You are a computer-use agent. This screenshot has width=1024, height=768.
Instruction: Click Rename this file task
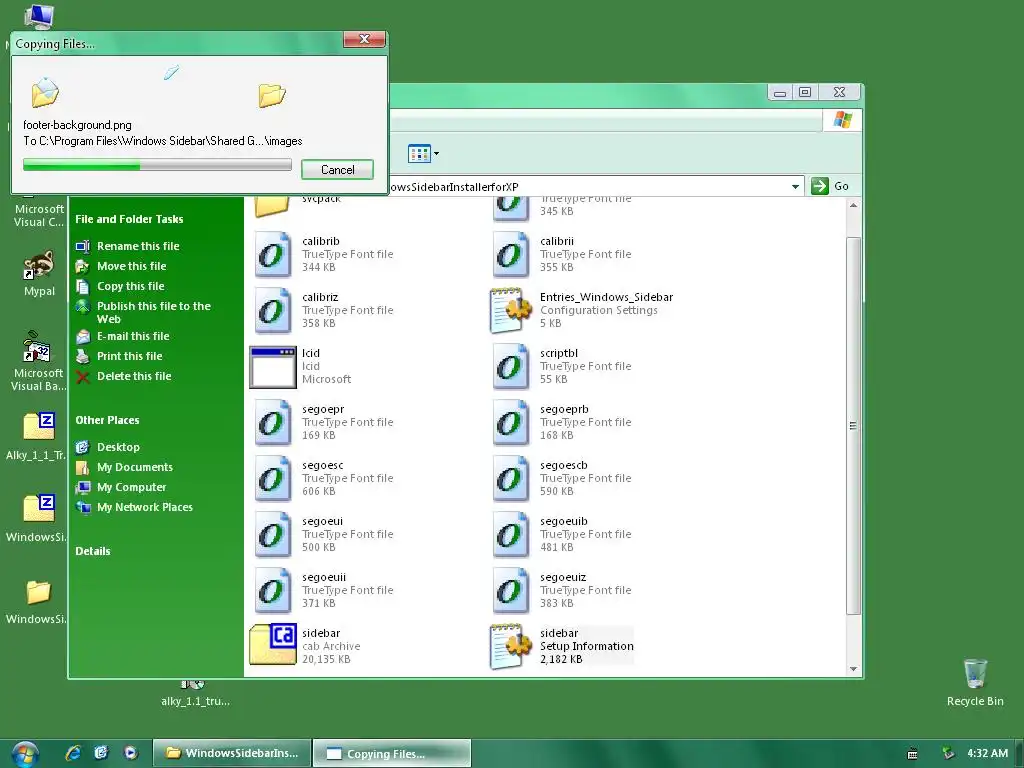pyautogui.click(x=138, y=246)
